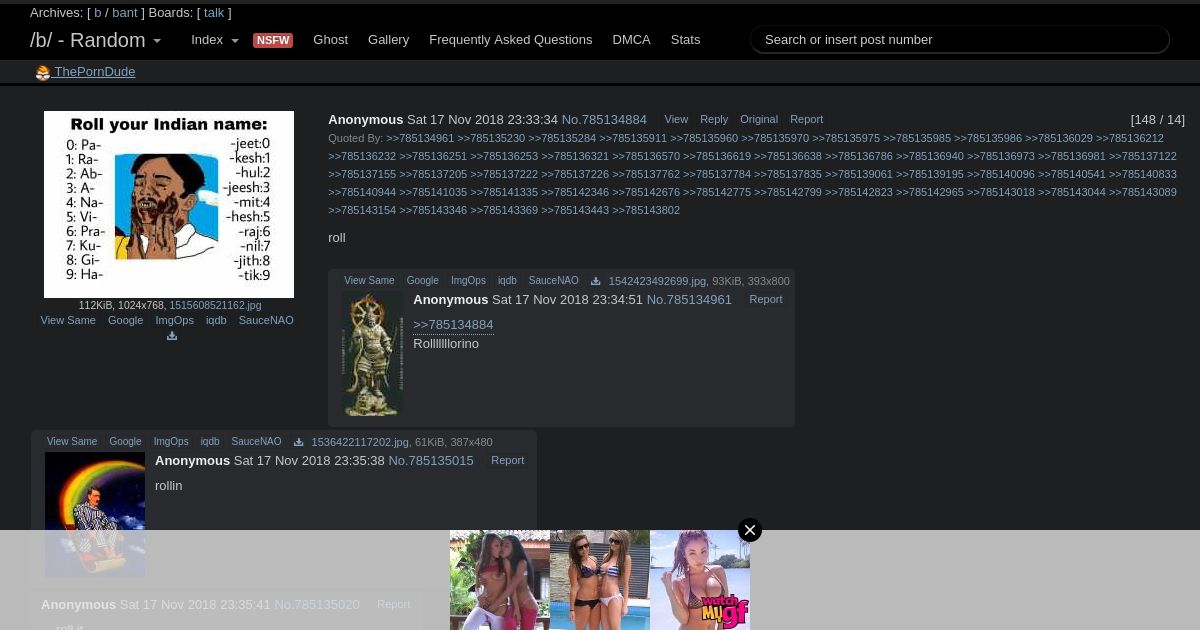Click Google on post 785135015
This screenshot has height=630, width=1200.
(125, 442)
